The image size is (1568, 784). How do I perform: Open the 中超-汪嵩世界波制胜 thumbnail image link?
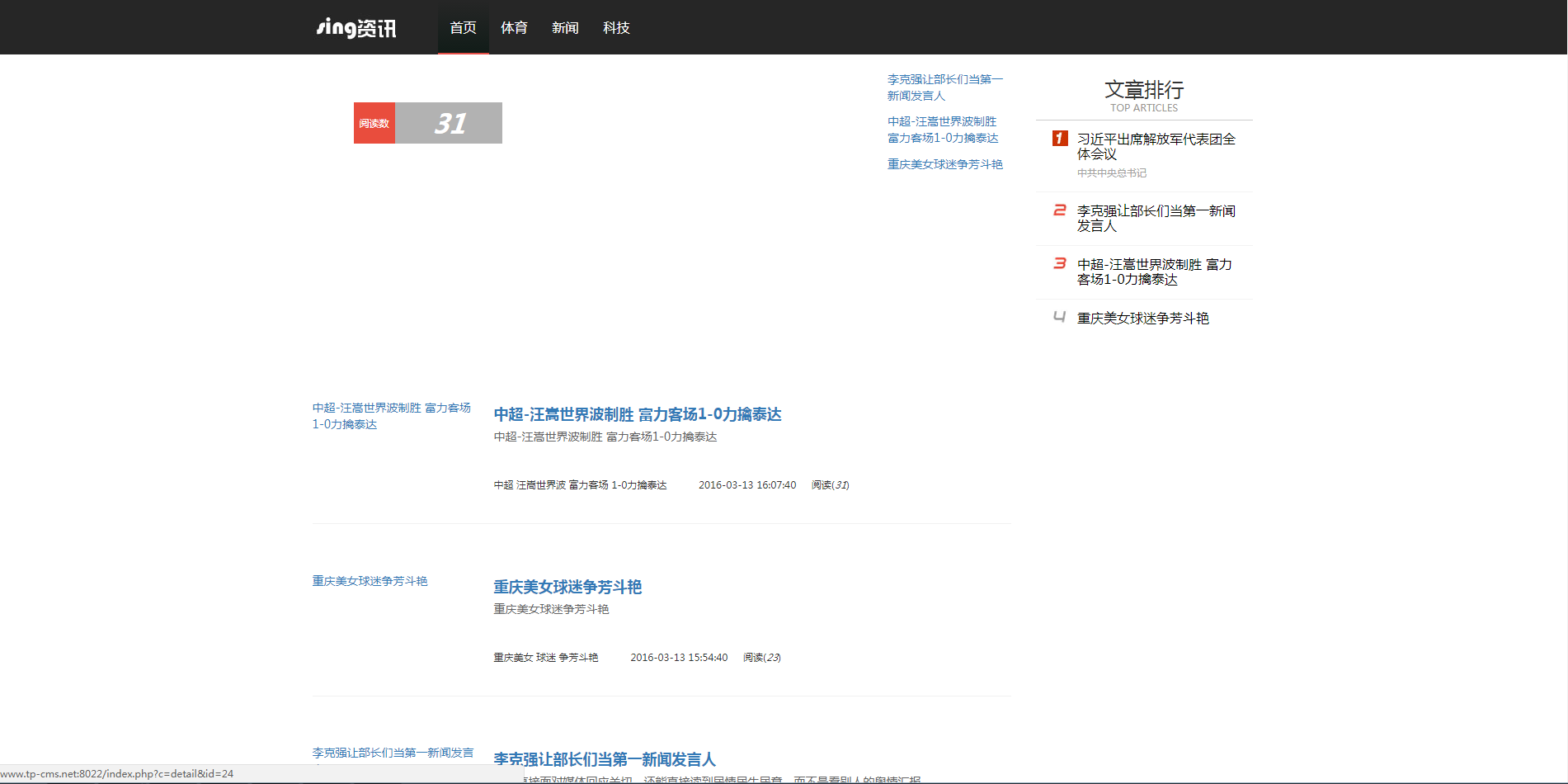point(392,416)
